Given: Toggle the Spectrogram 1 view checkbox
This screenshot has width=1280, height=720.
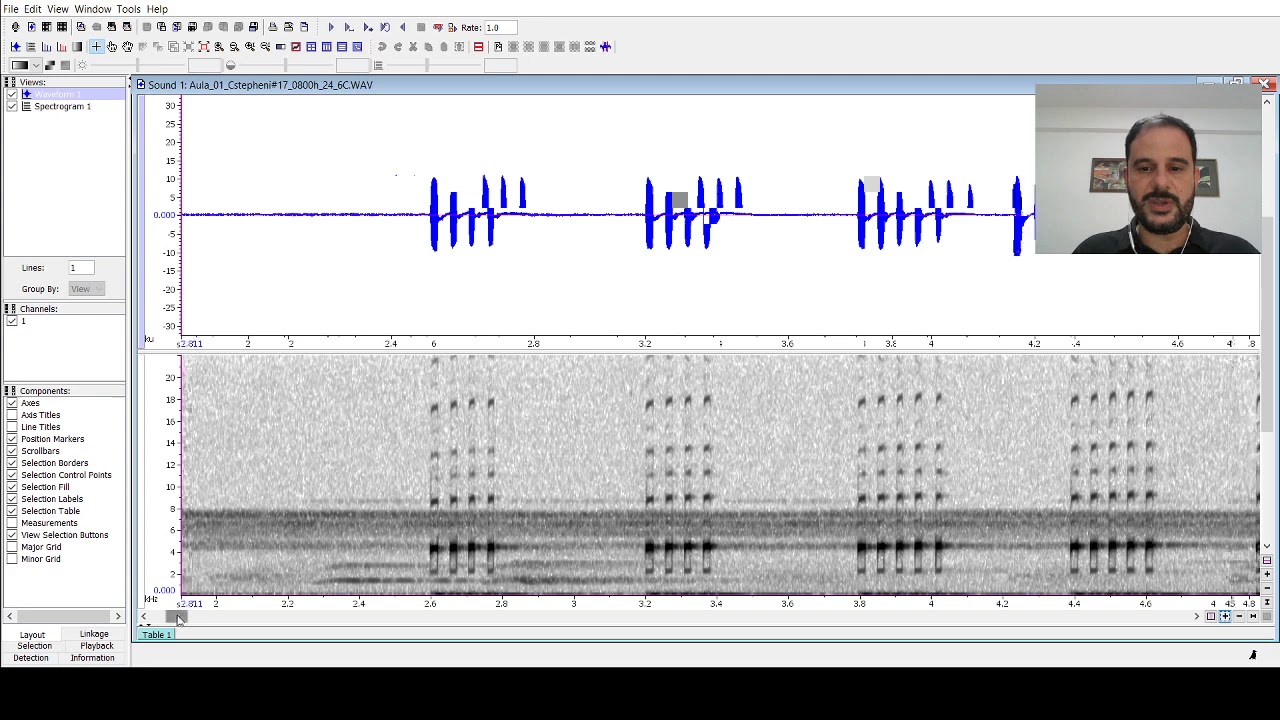Looking at the screenshot, I should coord(12,106).
